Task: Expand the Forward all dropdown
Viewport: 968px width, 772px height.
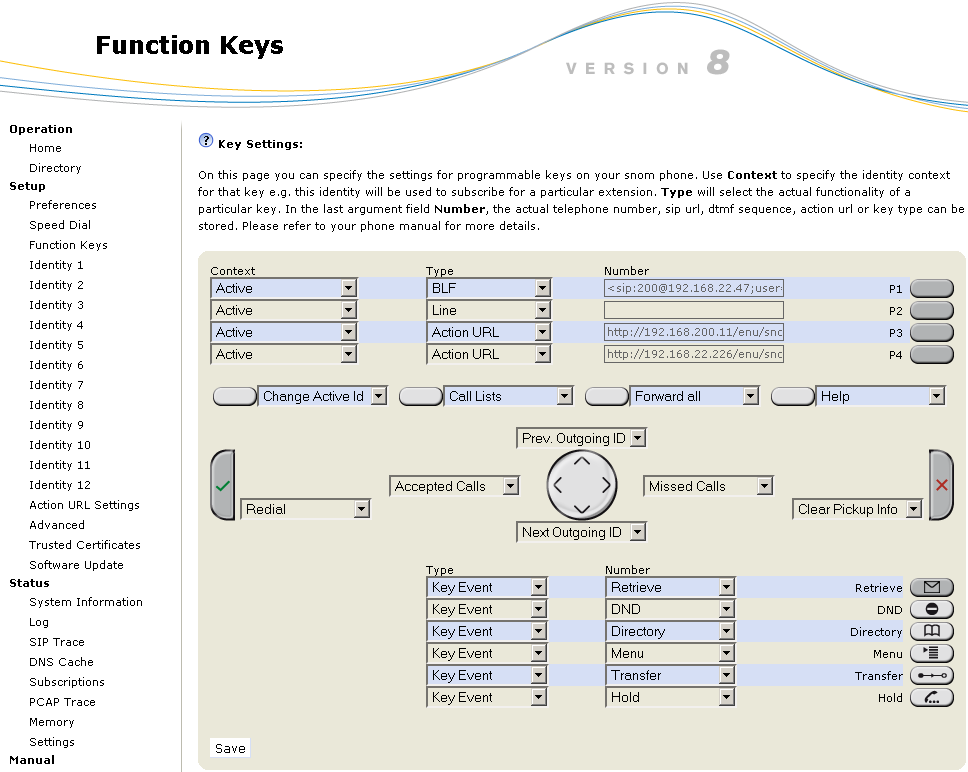Action: (694, 397)
